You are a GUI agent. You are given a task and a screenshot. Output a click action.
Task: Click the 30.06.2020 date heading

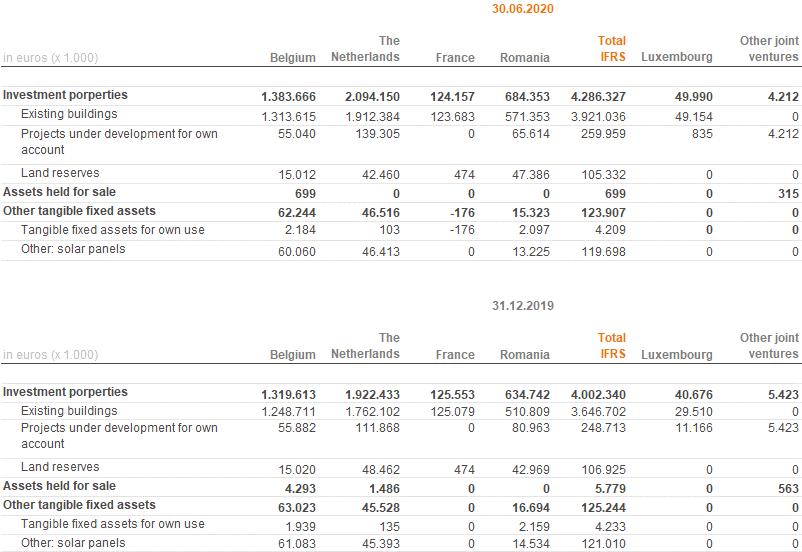pos(522,9)
